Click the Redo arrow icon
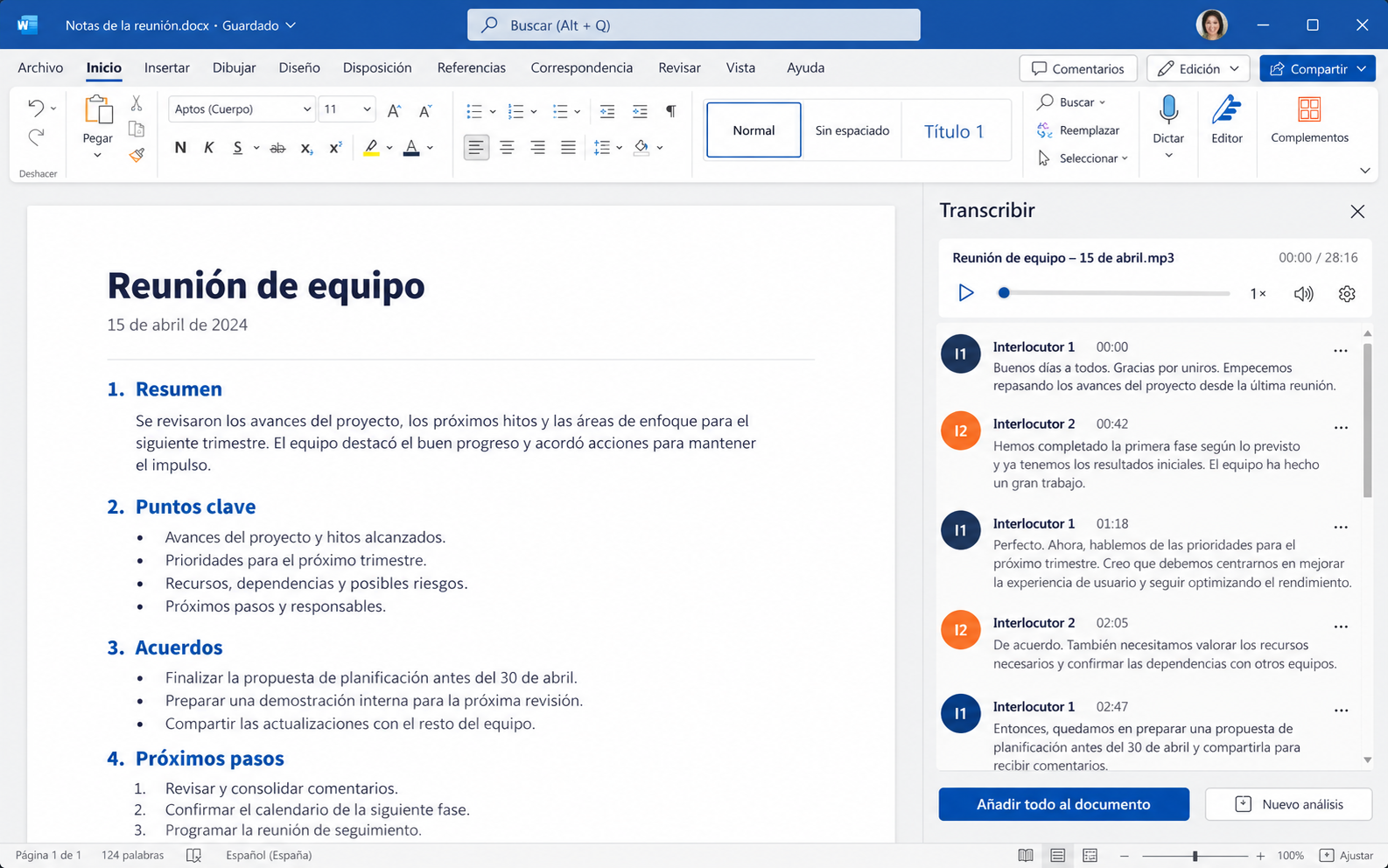The height and width of the screenshot is (868, 1388). point(36,136)
